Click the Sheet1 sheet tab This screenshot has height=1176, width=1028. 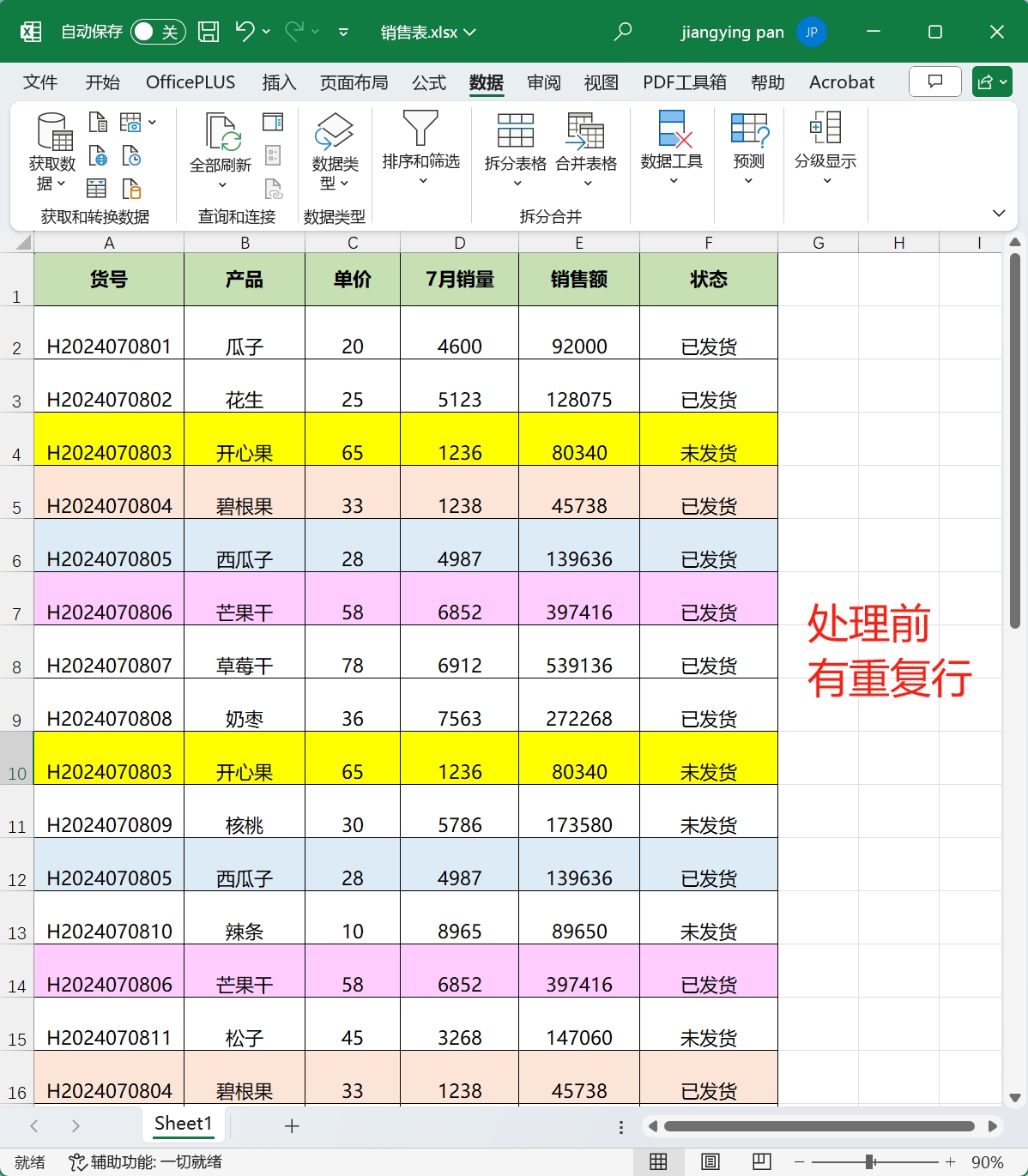coord(183,1124)
